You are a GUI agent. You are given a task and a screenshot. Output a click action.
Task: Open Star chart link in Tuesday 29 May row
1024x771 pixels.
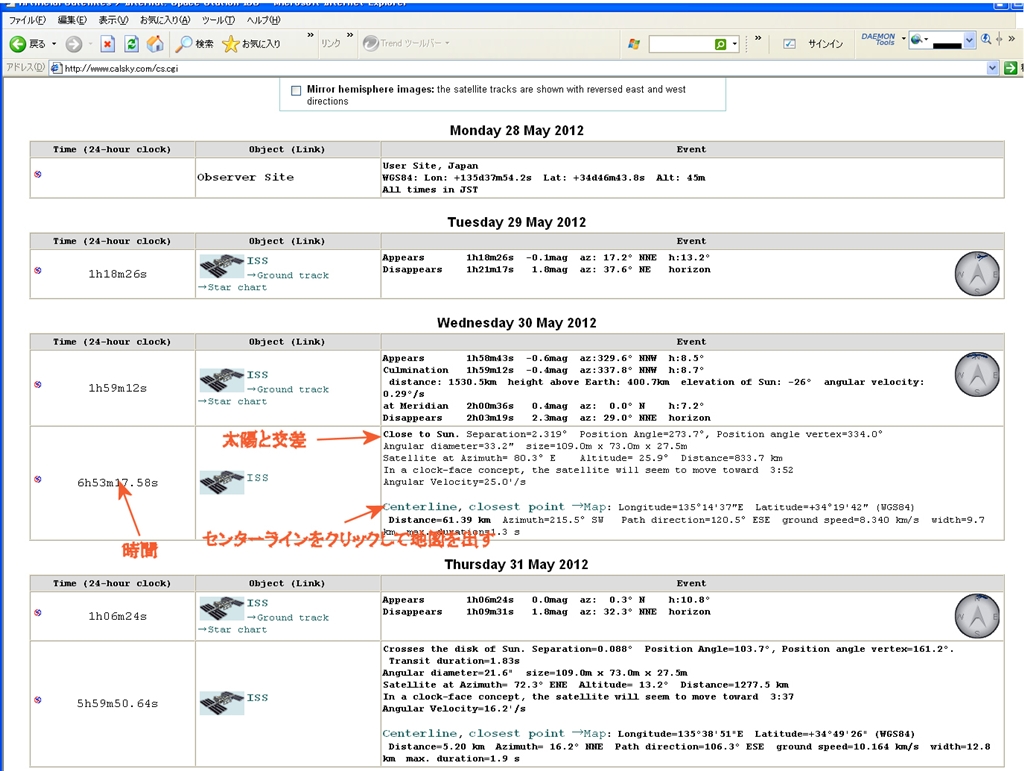(x=232, y=287)
